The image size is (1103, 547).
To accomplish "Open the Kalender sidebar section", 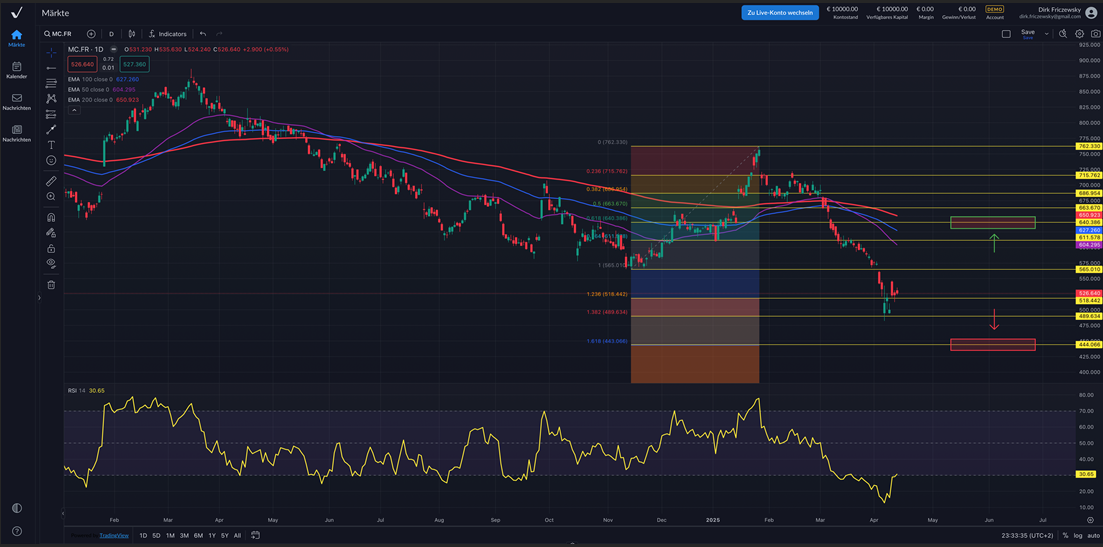I will point(17,70).
